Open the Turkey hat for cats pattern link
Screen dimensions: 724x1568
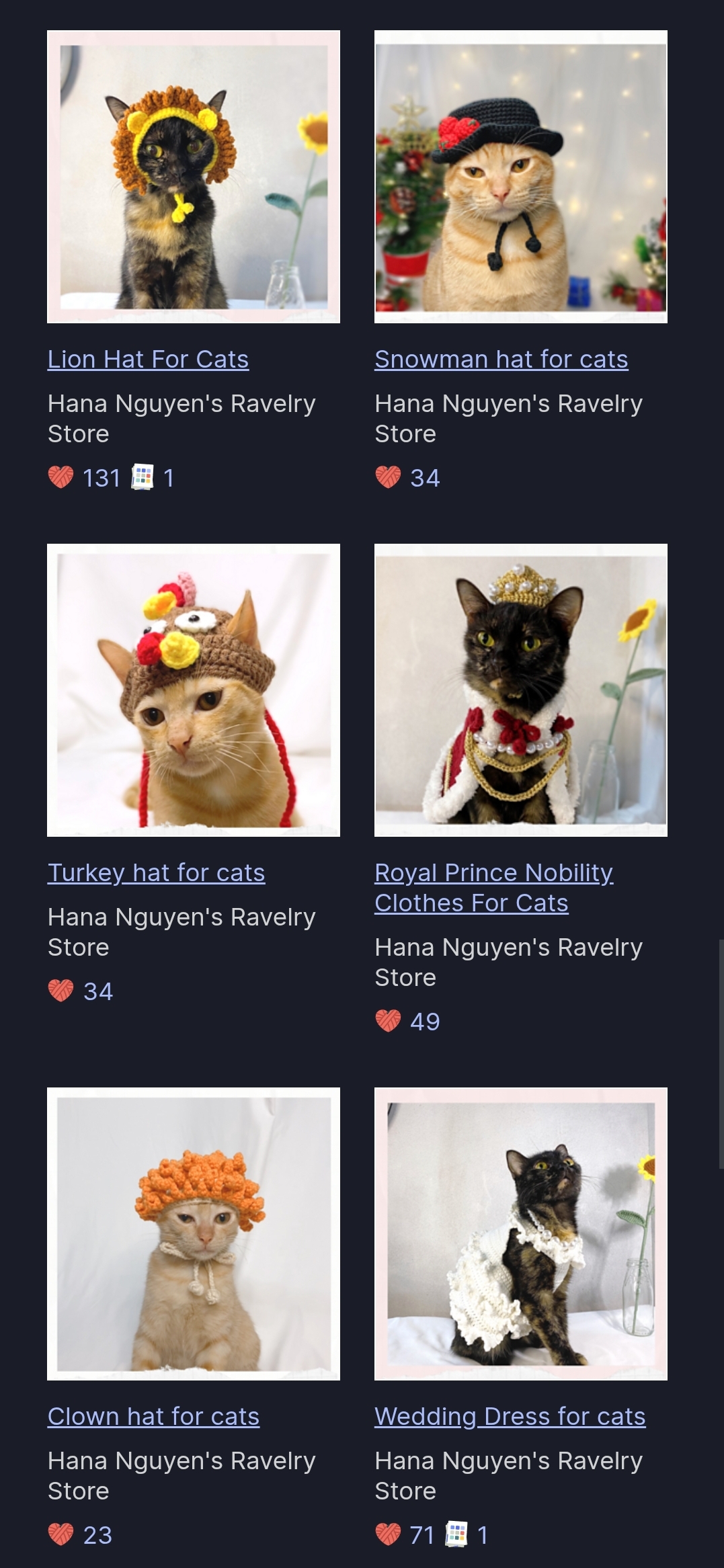click(156, 872)
